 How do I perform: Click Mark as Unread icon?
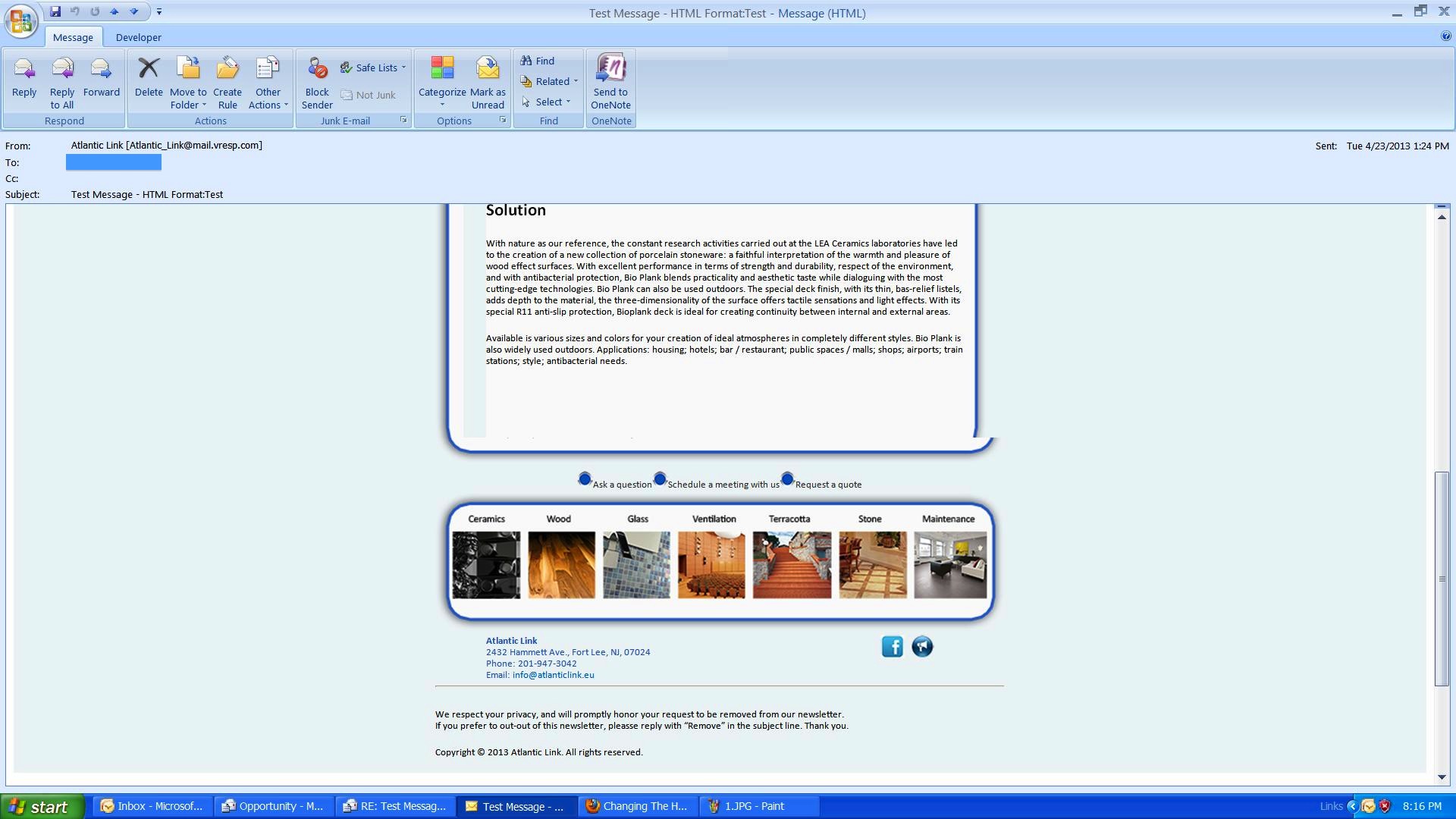[488, 70]
